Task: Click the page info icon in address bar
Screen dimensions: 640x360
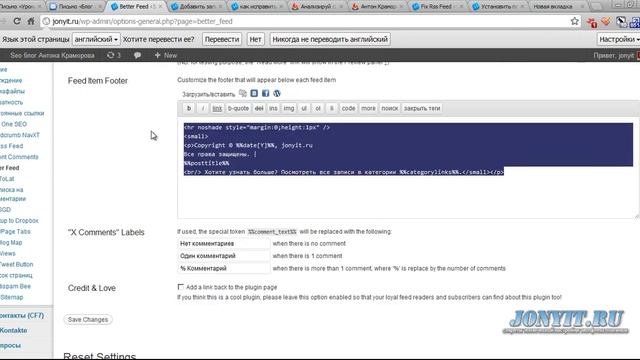Action: tap(46, 21)
